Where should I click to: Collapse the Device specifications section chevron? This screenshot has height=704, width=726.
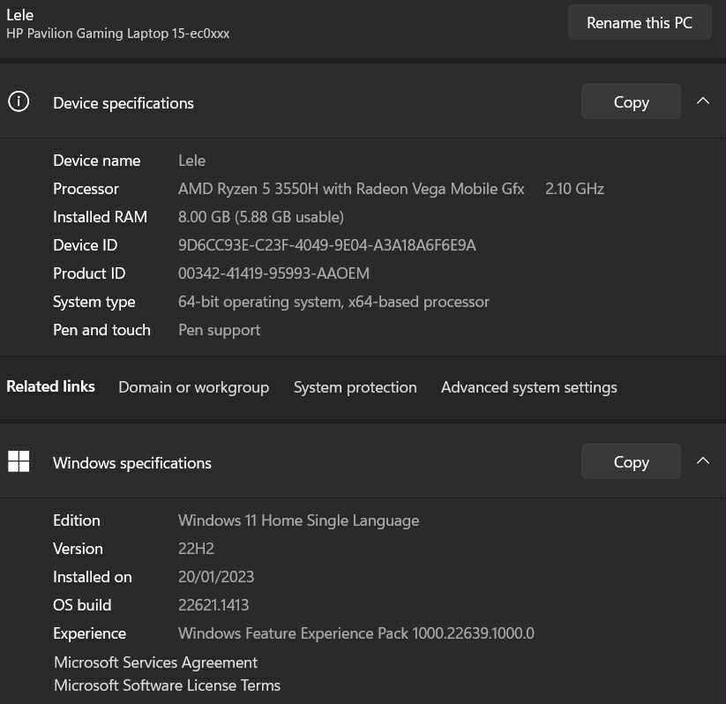coord(703,101)
